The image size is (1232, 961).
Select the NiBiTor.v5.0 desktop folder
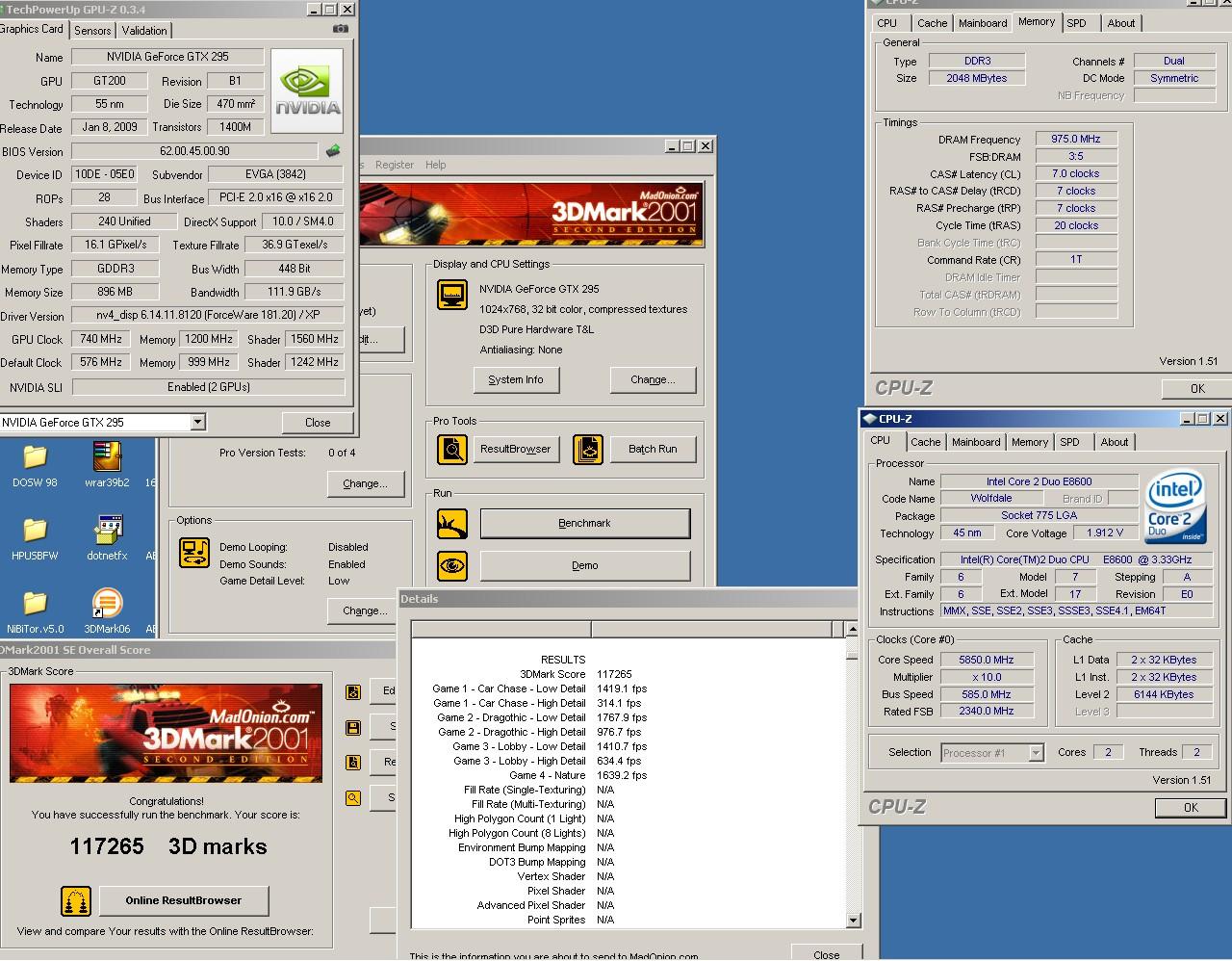click(x=35, y=611)
